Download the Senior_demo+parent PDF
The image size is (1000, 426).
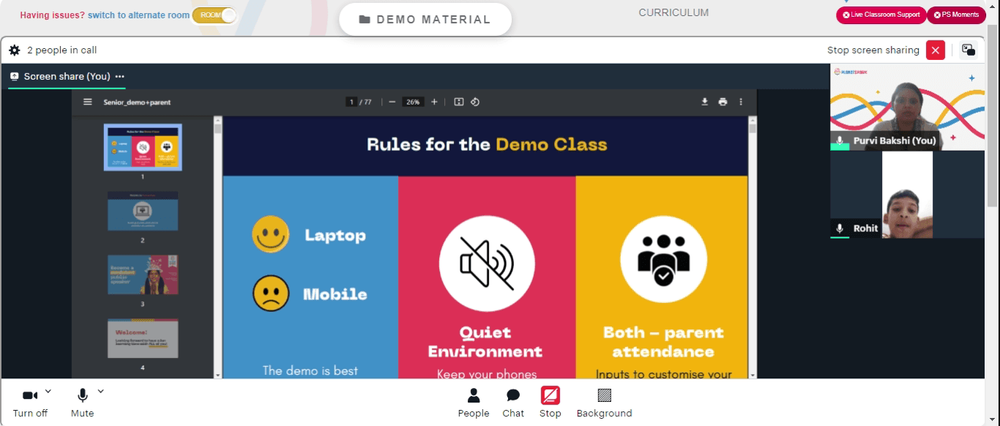705,102
